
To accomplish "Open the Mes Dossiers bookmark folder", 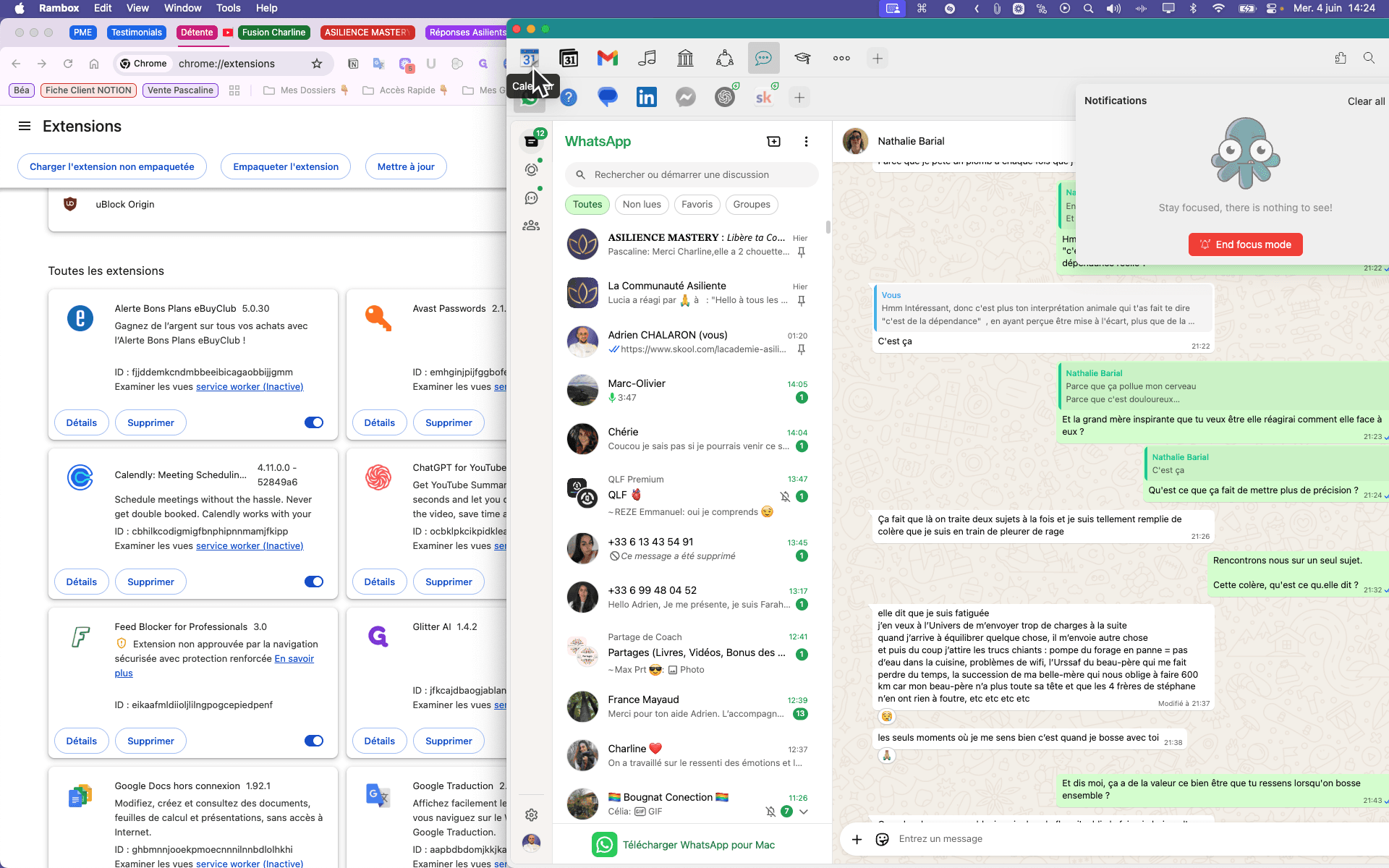I will (x=307, y=90).
